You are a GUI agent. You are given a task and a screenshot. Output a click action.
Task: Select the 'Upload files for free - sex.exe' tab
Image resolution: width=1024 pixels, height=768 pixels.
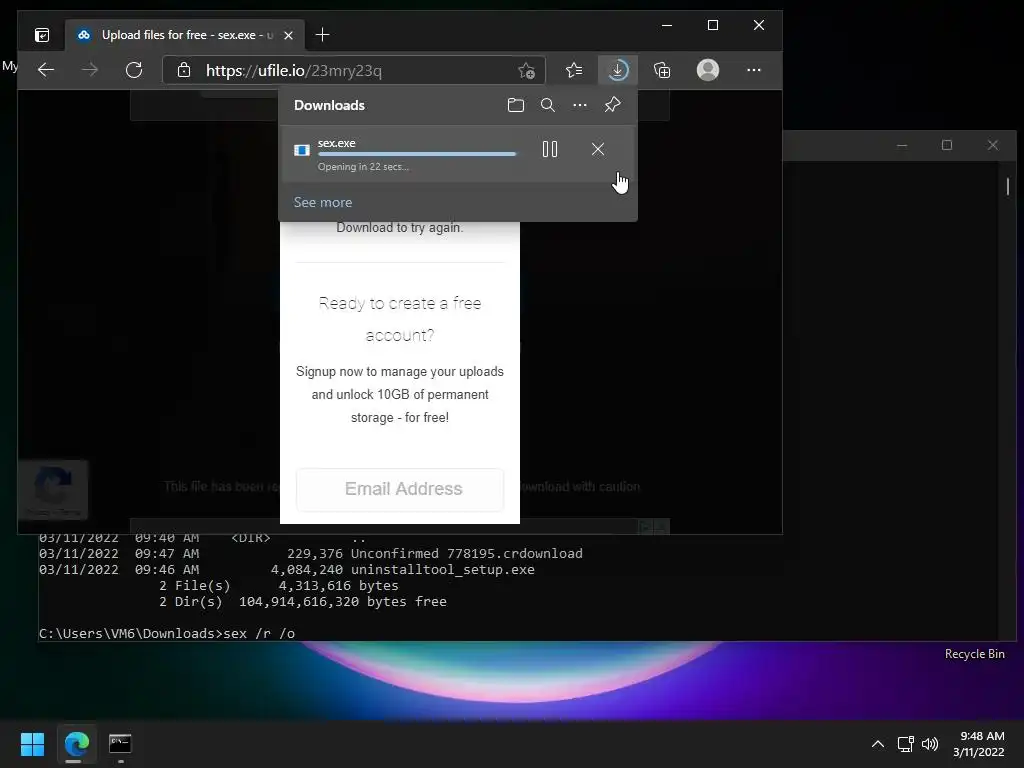[184, 35]
